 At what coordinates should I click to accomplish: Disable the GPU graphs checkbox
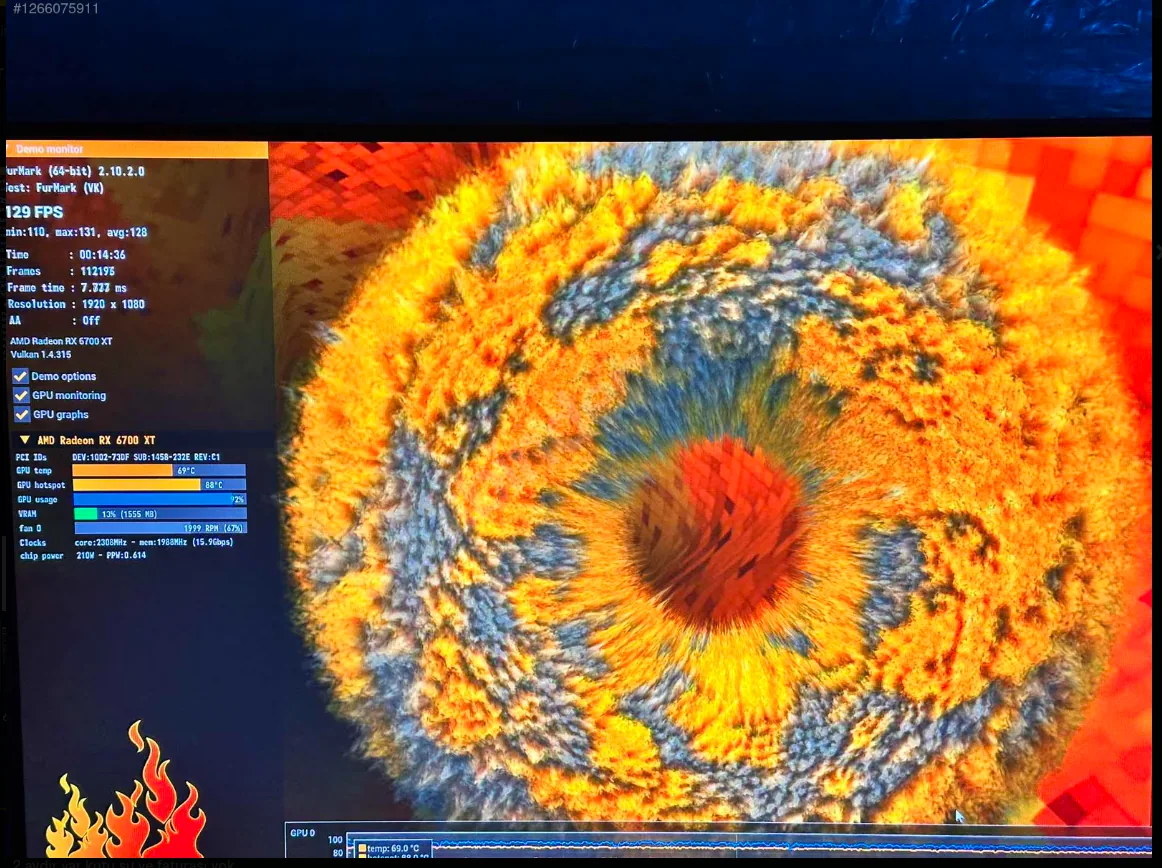(x=21, y=414)
